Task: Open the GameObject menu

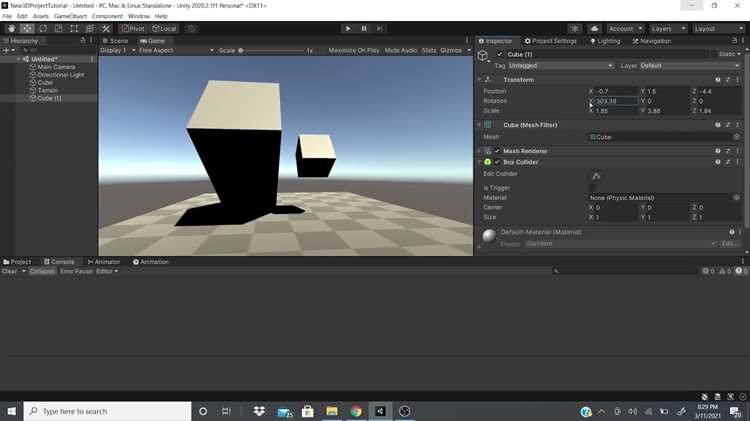Action: point(70,16)
